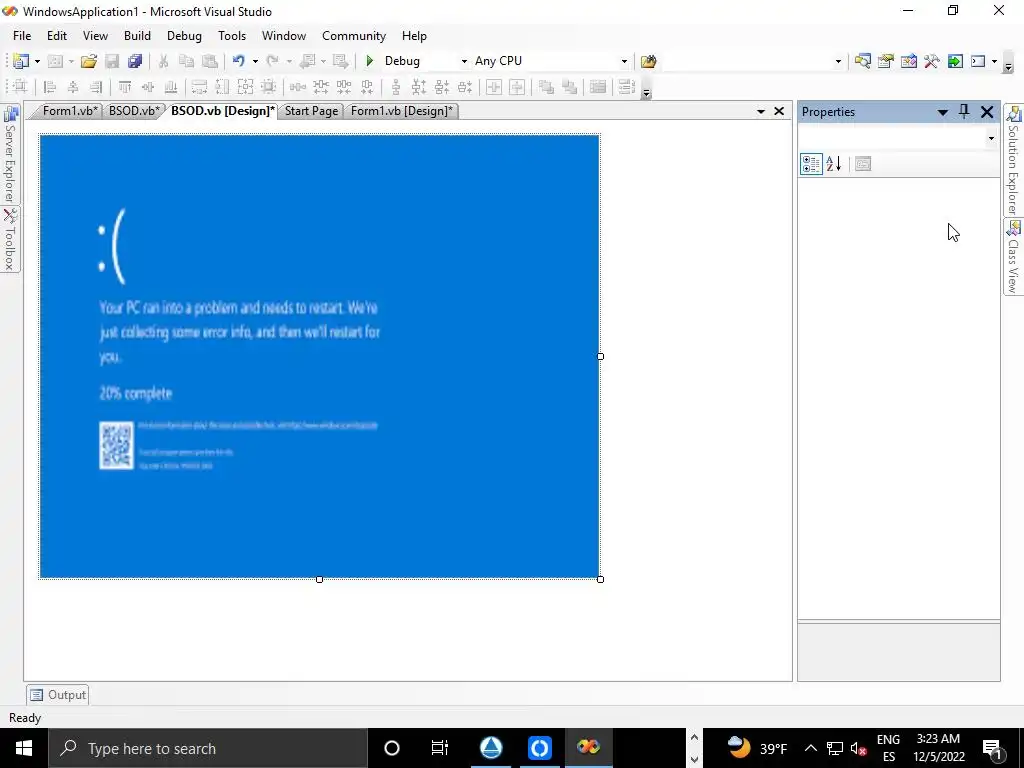This screenshot has width=1024, height=768.
Task: Open the Build menu
Action: [137, 36]
